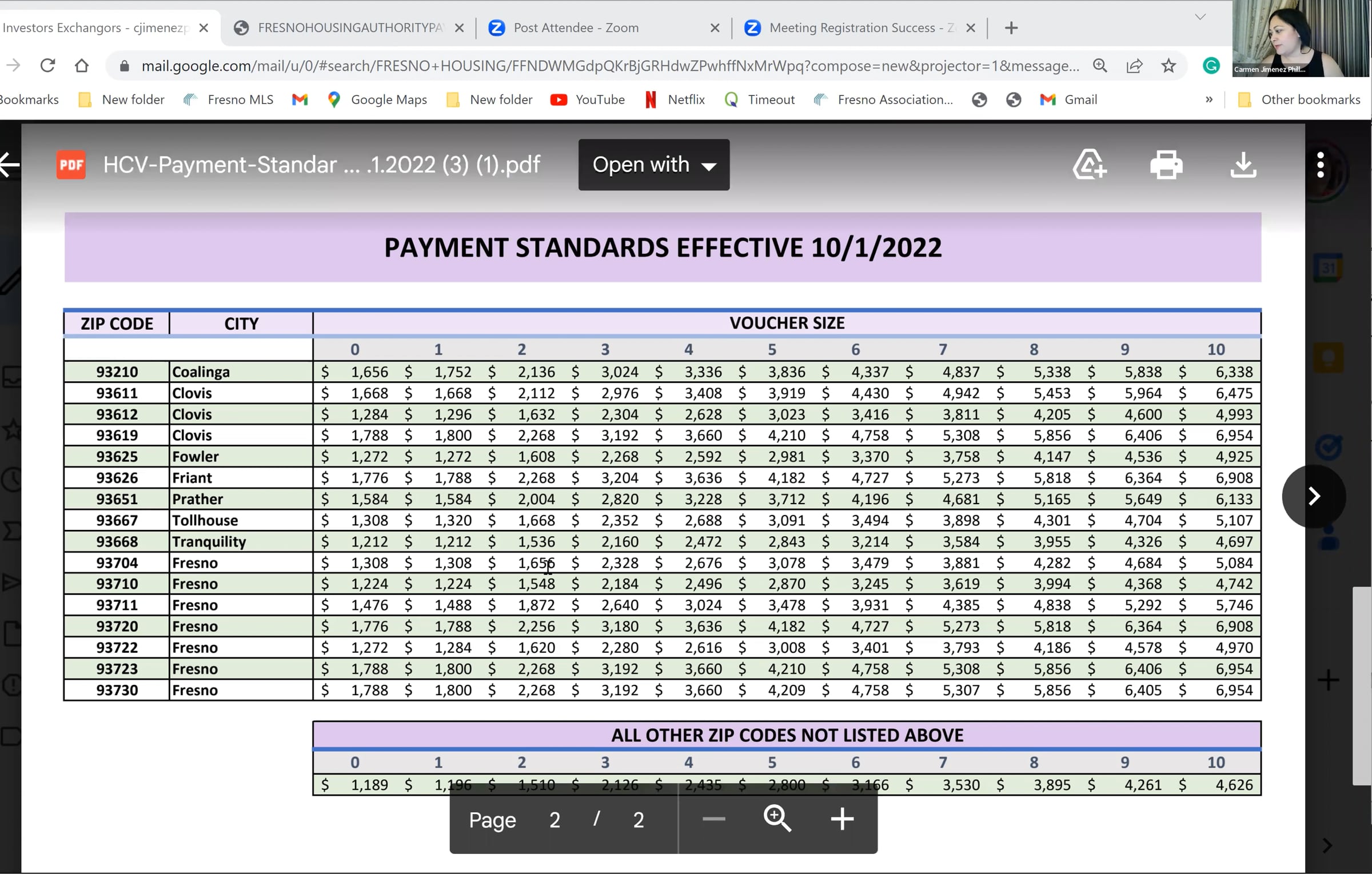Image resolution: width=1372 pixels, height=874 pixels.
Task: Show hidden bookmarks with double chevron
Action: [x=1209, y=99]
